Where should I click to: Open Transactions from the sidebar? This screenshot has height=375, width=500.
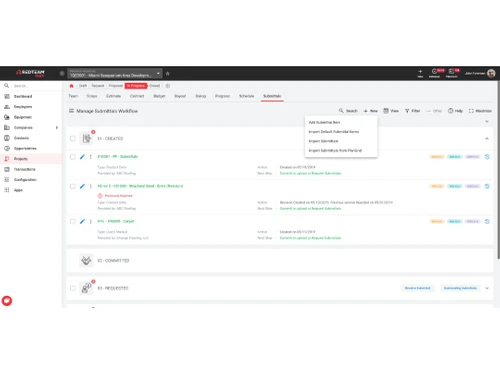(x=24, y=169)
